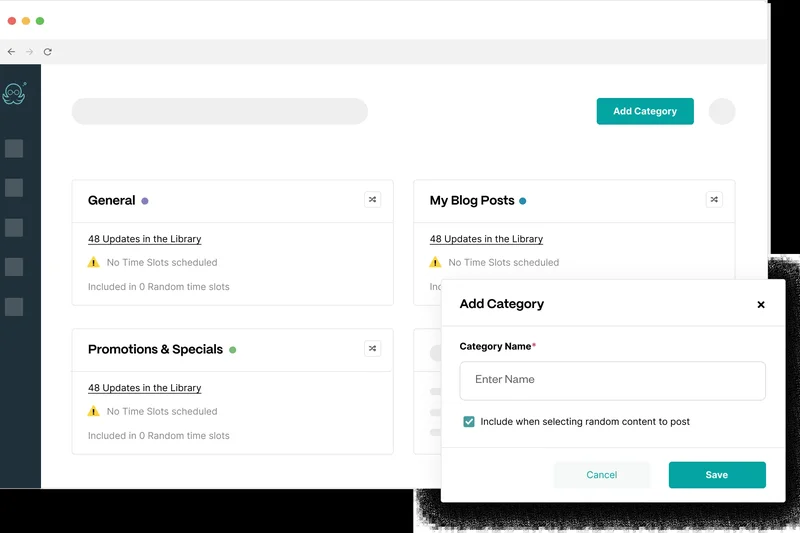Cancel the Add Category dialog
This screenshot has width=800, height=533.
601,475
